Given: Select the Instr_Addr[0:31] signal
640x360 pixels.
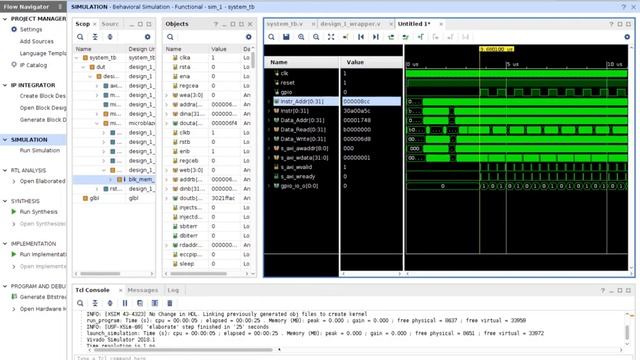Looking at the screenshot, I should pyautogui.click(x=302, y=101).
